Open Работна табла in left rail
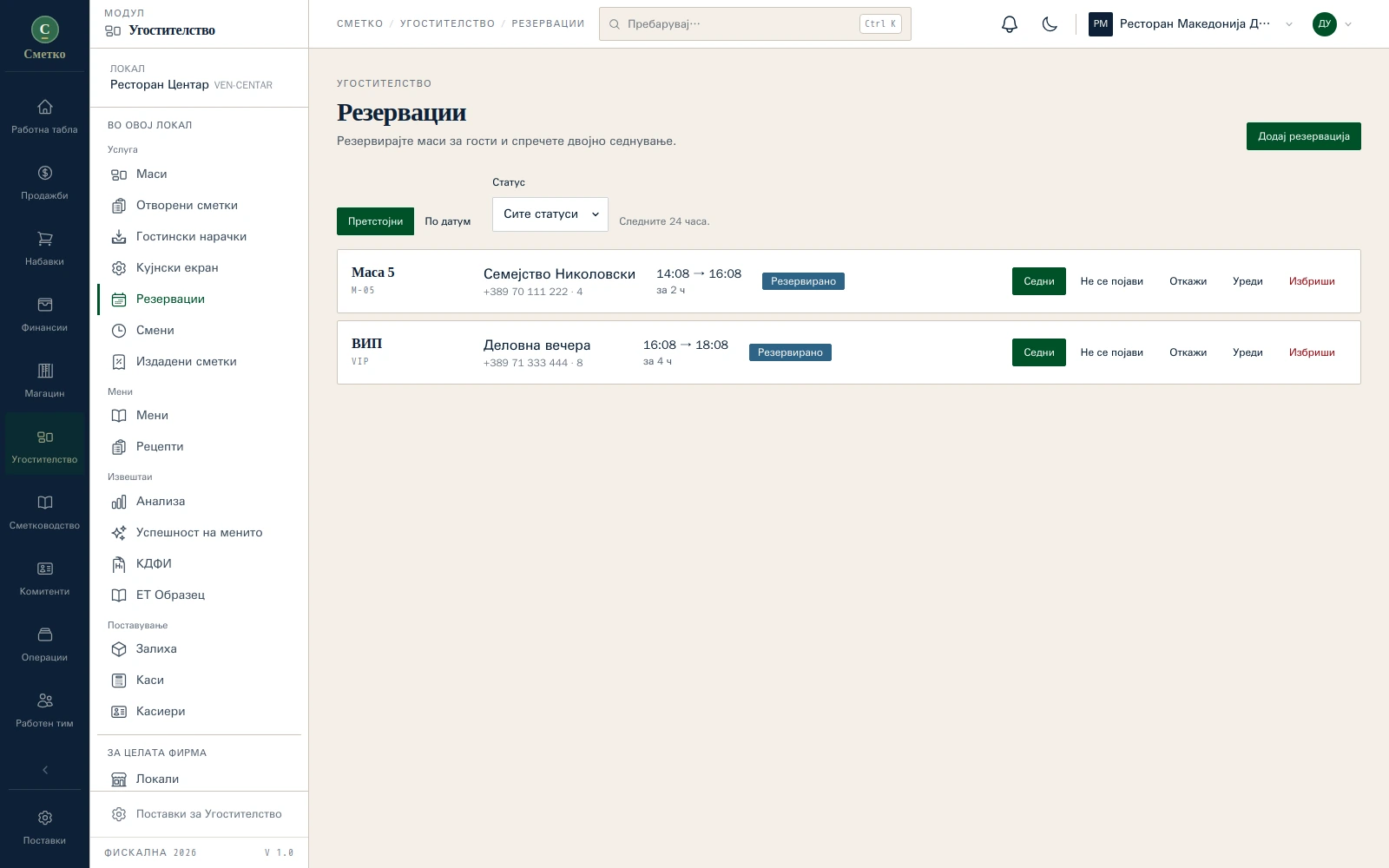 pyautogui.click(x=44, y=116)
